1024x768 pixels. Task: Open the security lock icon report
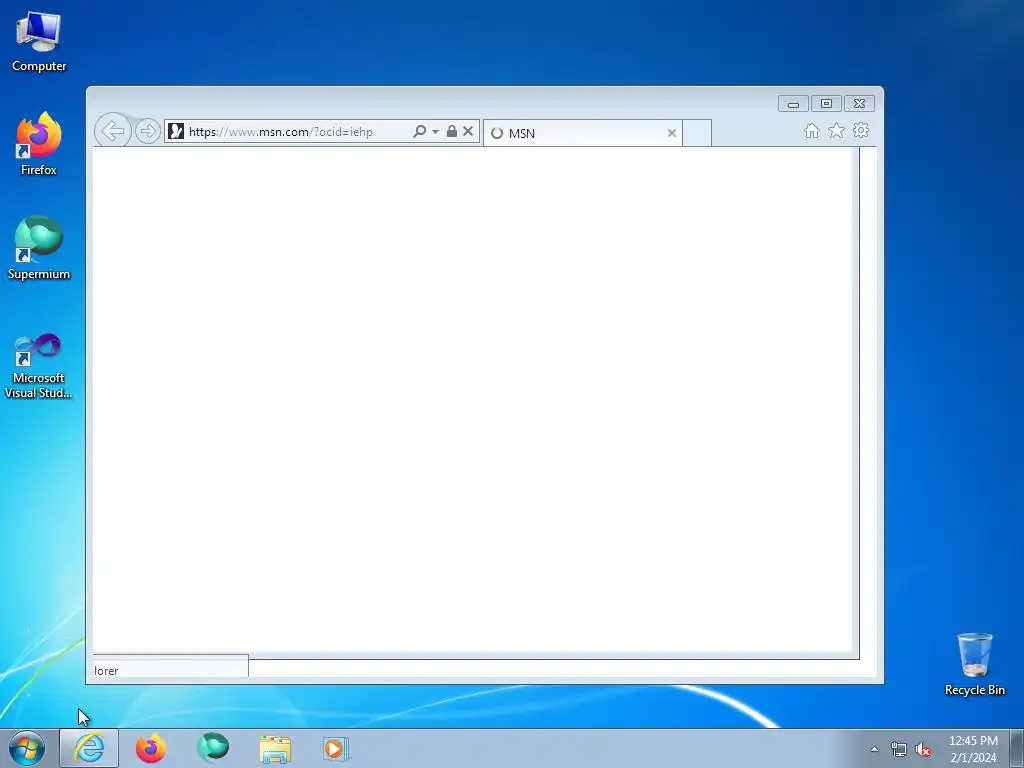tap(451, 131)
